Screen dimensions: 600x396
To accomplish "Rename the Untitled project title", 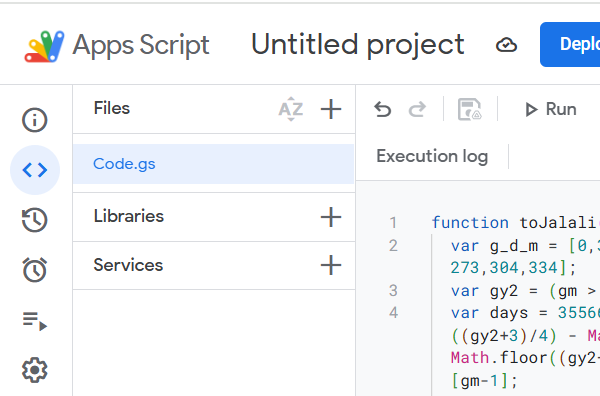I will point(358,45).
